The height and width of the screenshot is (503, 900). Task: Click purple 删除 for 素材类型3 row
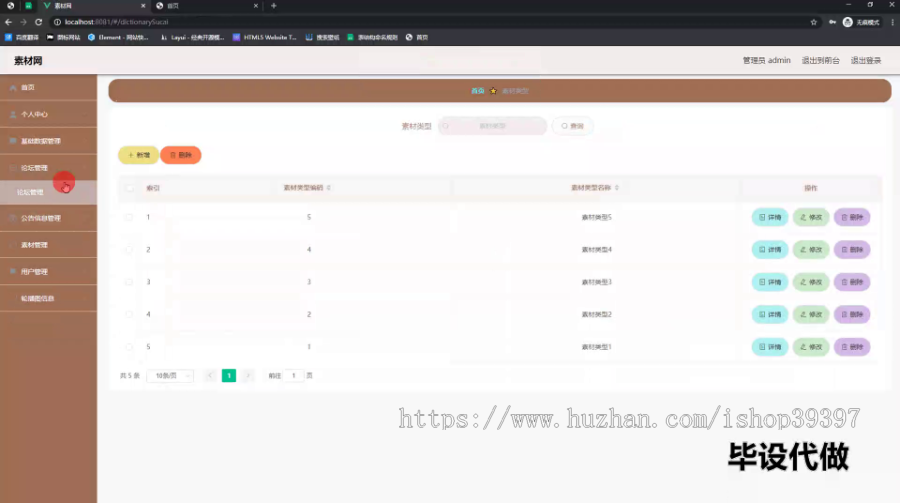pyautogui.click(x=852, y=282)
